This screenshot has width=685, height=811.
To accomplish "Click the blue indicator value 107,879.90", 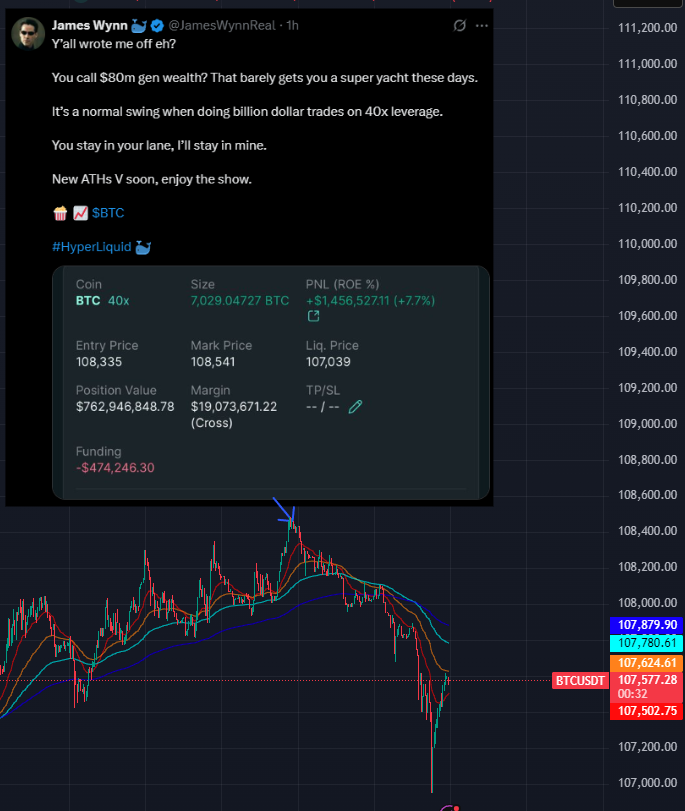I will (x=647, y=625).
